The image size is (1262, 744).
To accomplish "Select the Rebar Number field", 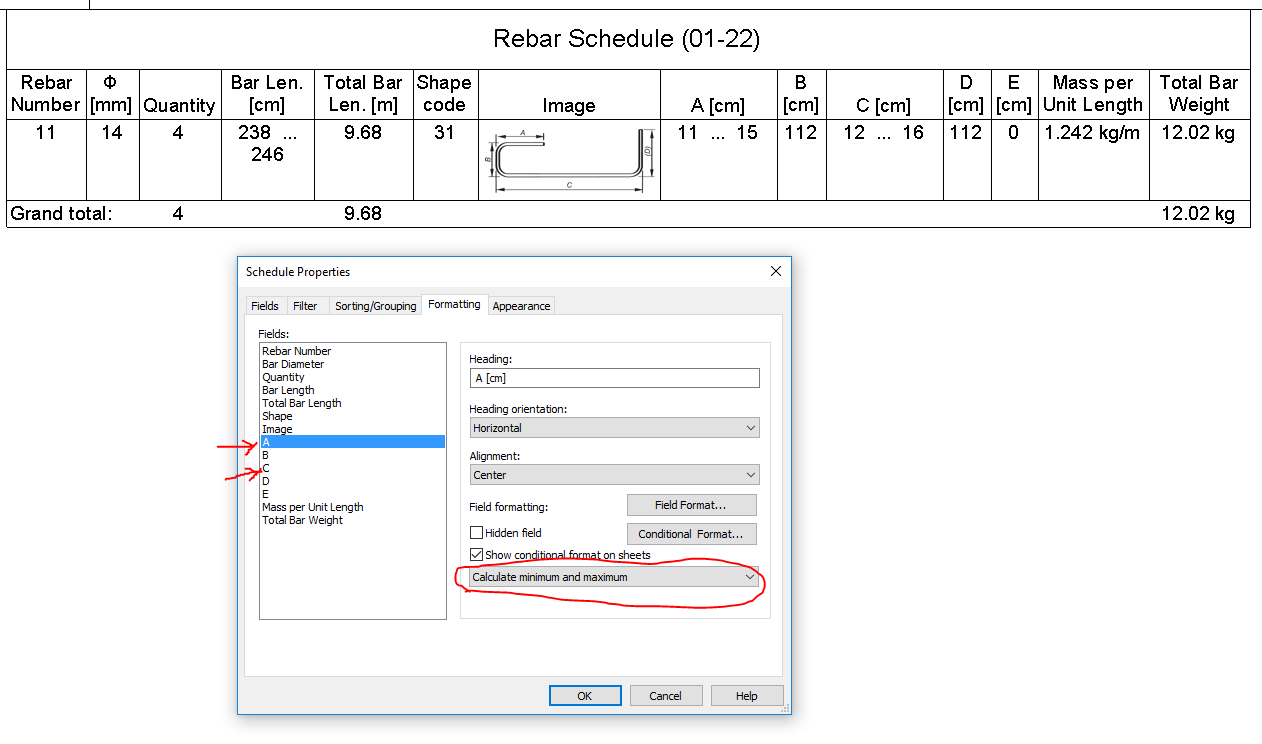I will coord(296,351).
